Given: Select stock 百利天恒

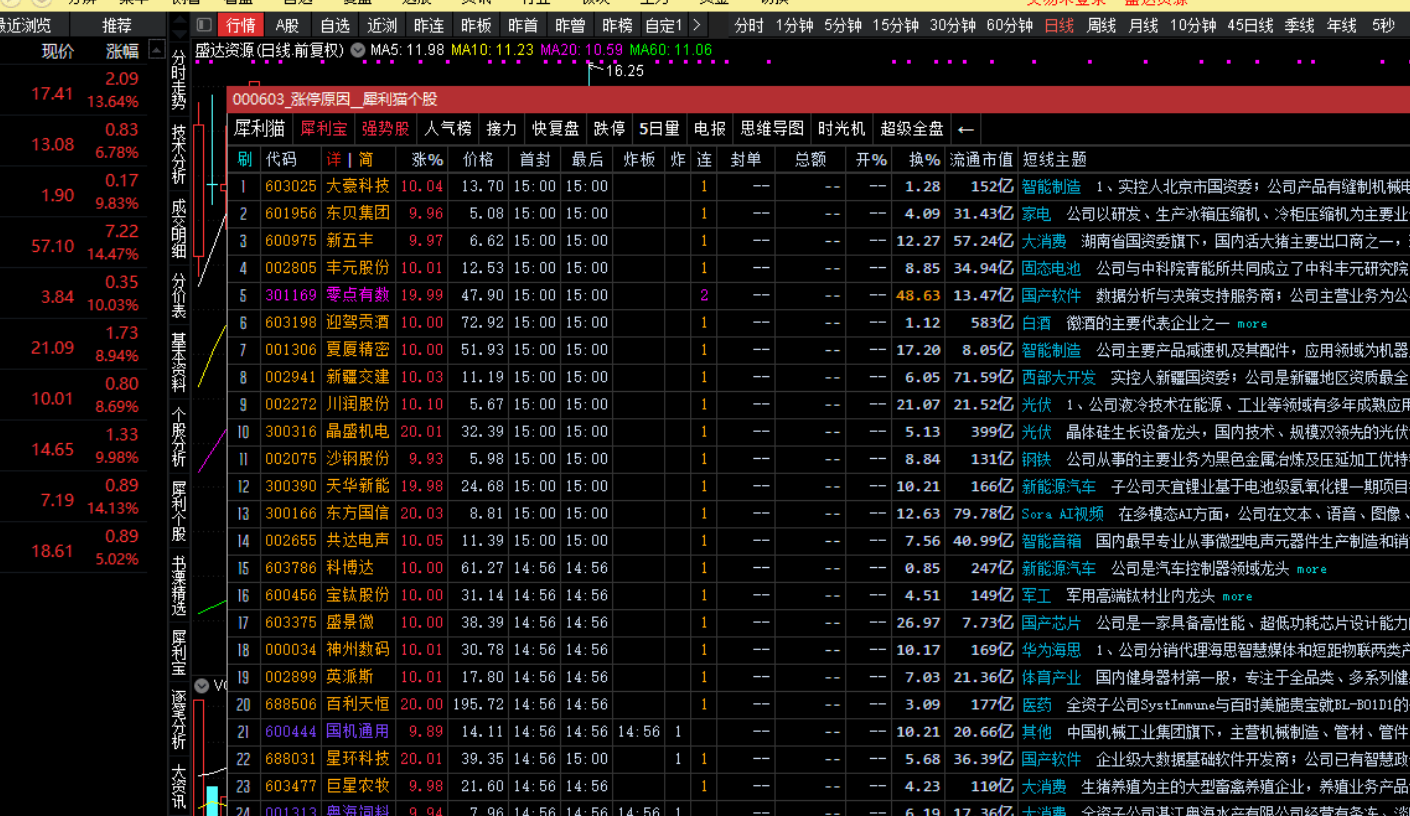Looking at the screenshot, I should pos(358,704).
